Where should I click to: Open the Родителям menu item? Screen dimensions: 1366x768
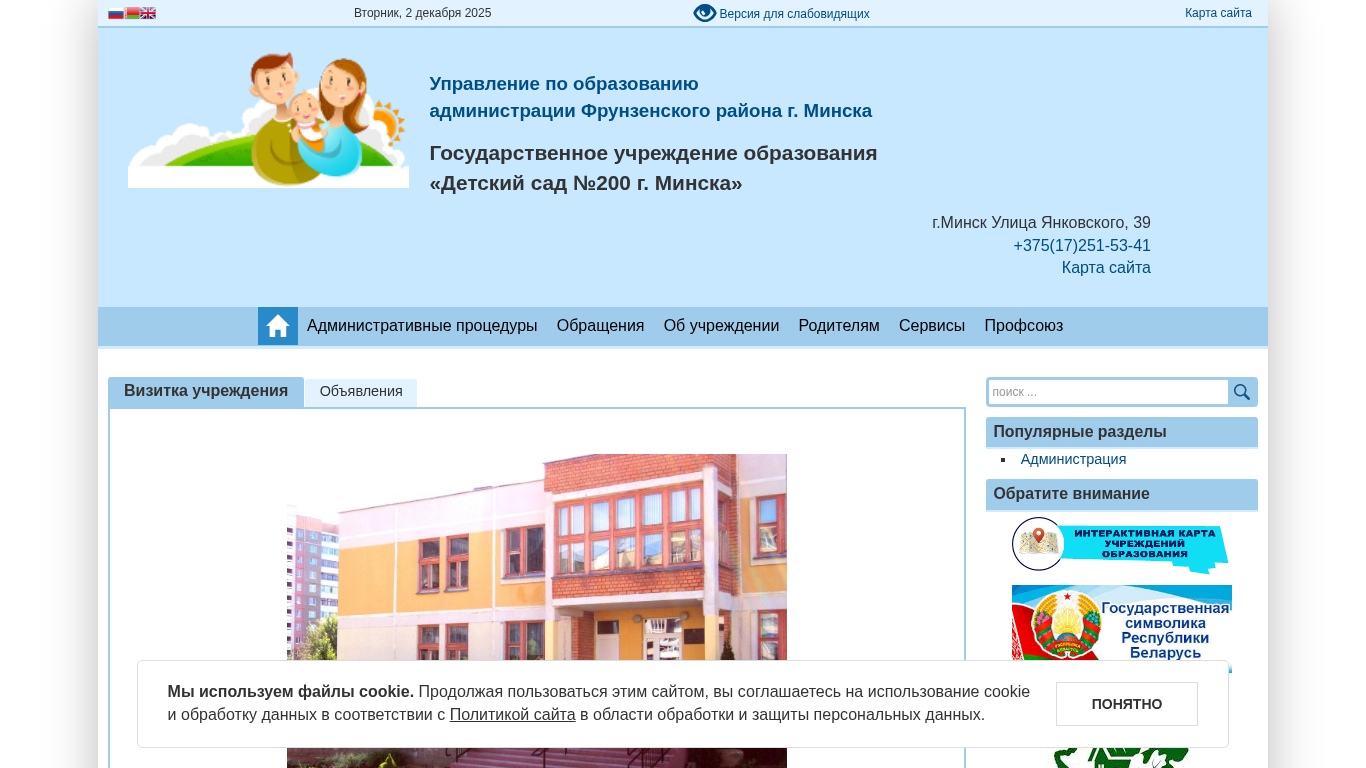tap(839, 326)
